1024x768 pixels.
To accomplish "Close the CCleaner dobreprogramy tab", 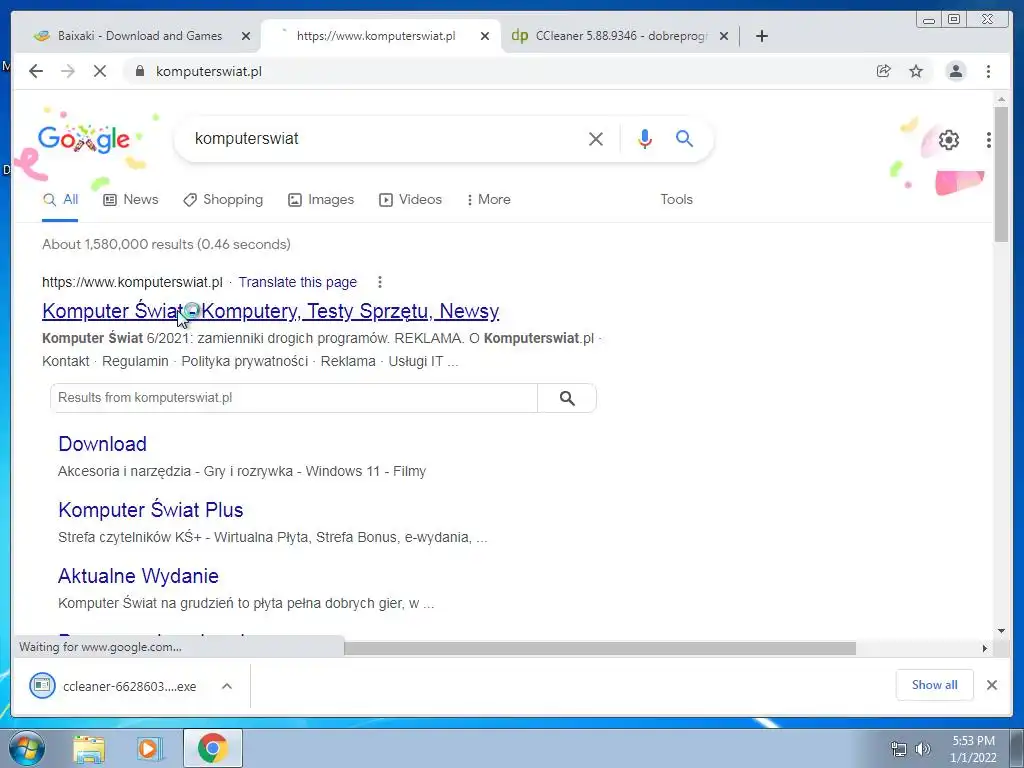I will [724, 36].
